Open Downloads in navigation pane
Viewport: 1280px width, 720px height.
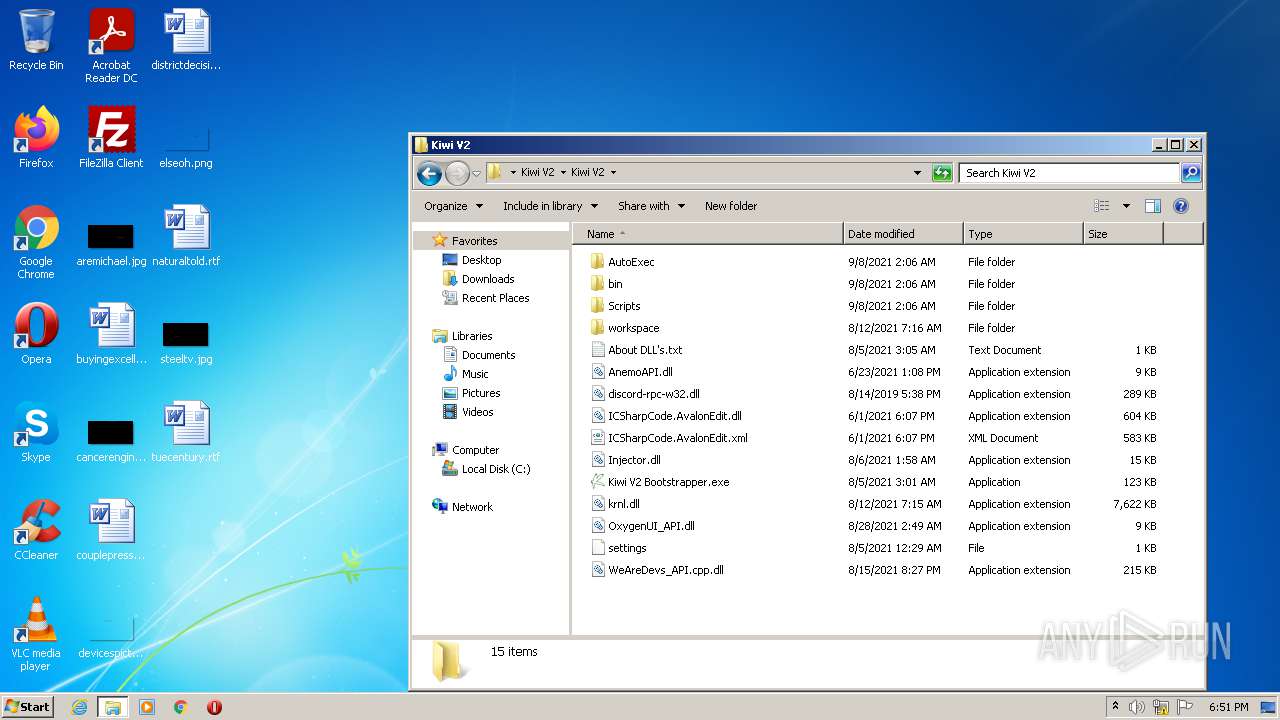point(488,279)
